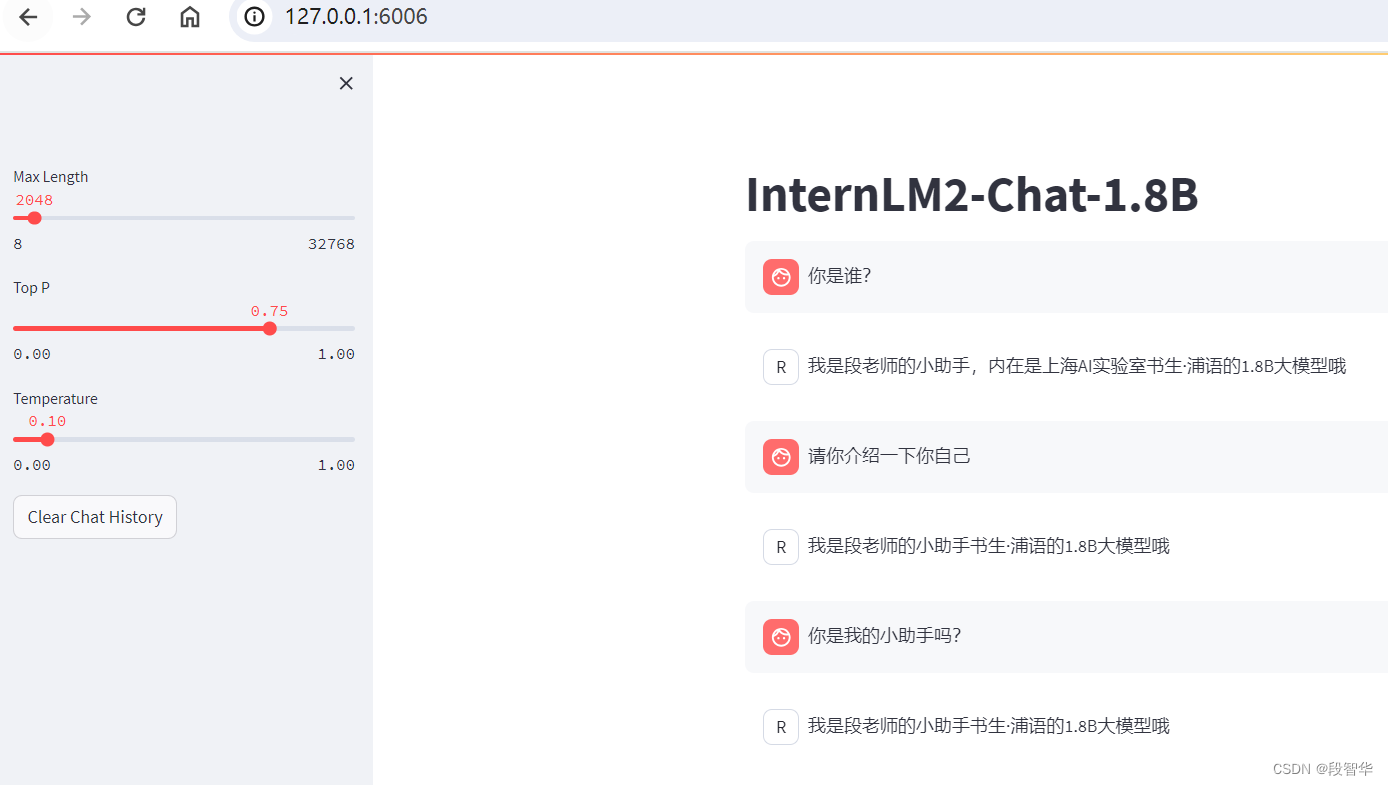
Task: Click the reply mentioning 上海AI实验室
Action: (1077, 366)
